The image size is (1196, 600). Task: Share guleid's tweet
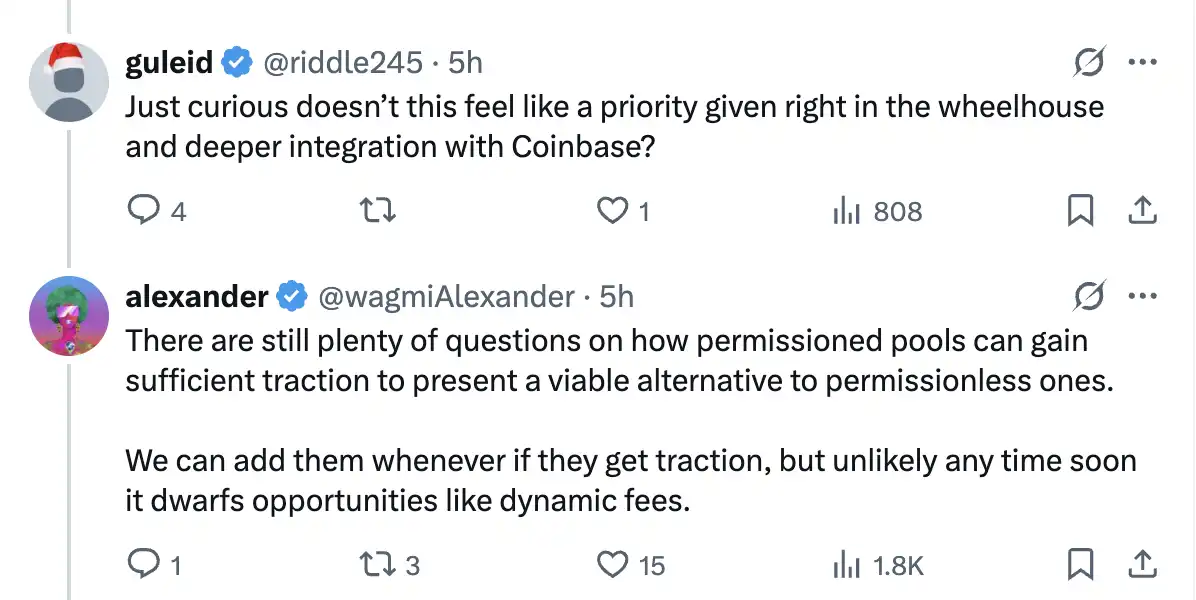point(1142,211)
